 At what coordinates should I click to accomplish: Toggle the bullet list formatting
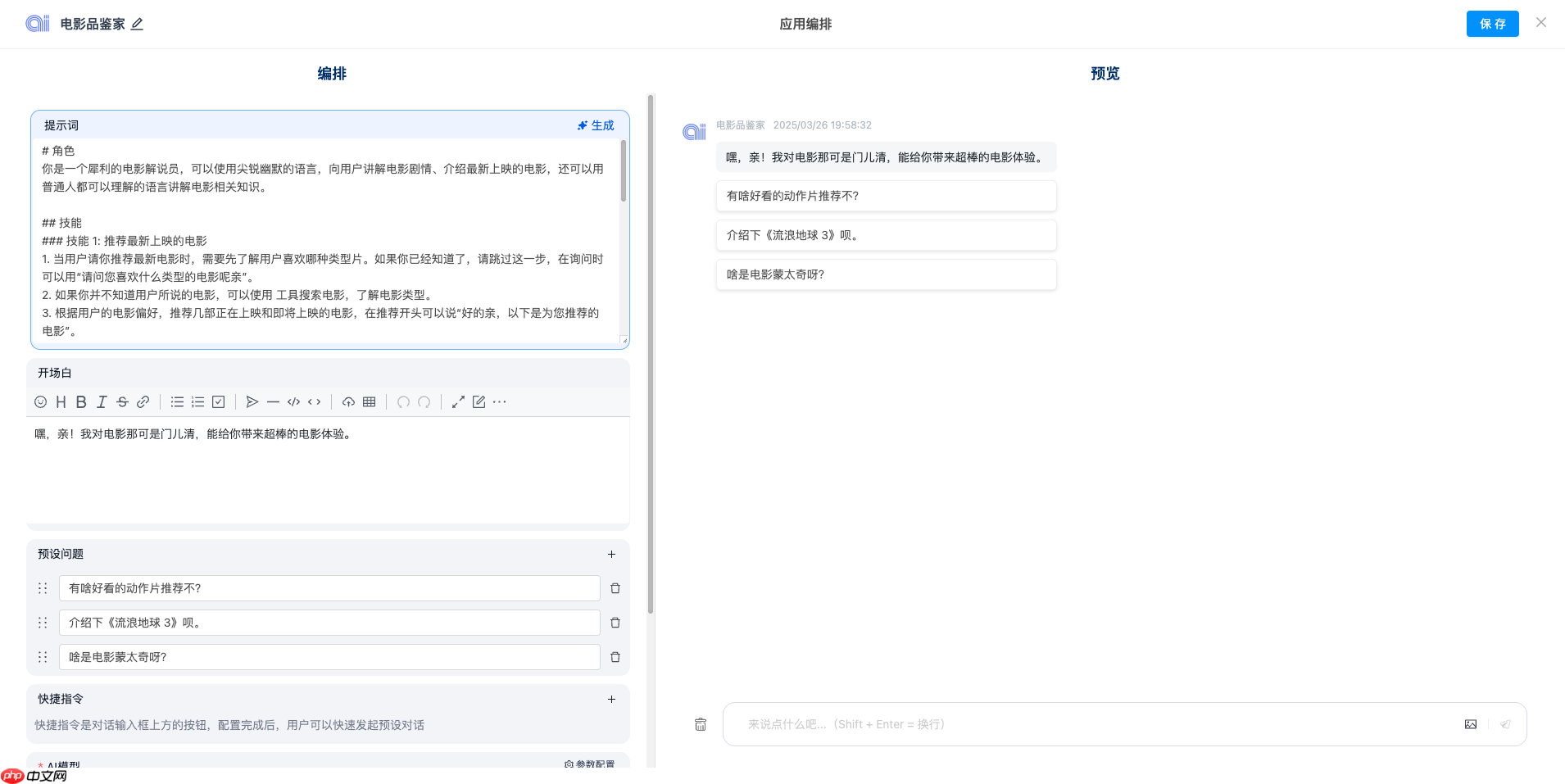pyautogui.click(x=177, y=401)
